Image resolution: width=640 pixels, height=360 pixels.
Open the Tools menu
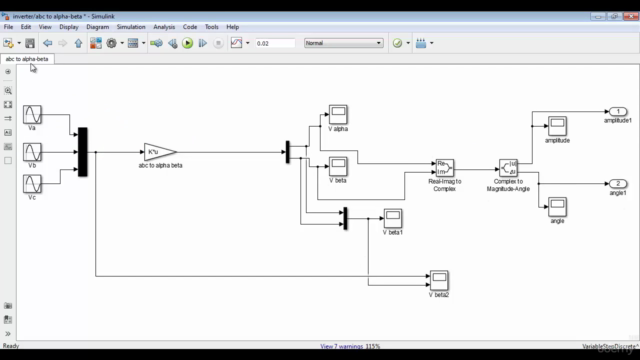(211, 27)
